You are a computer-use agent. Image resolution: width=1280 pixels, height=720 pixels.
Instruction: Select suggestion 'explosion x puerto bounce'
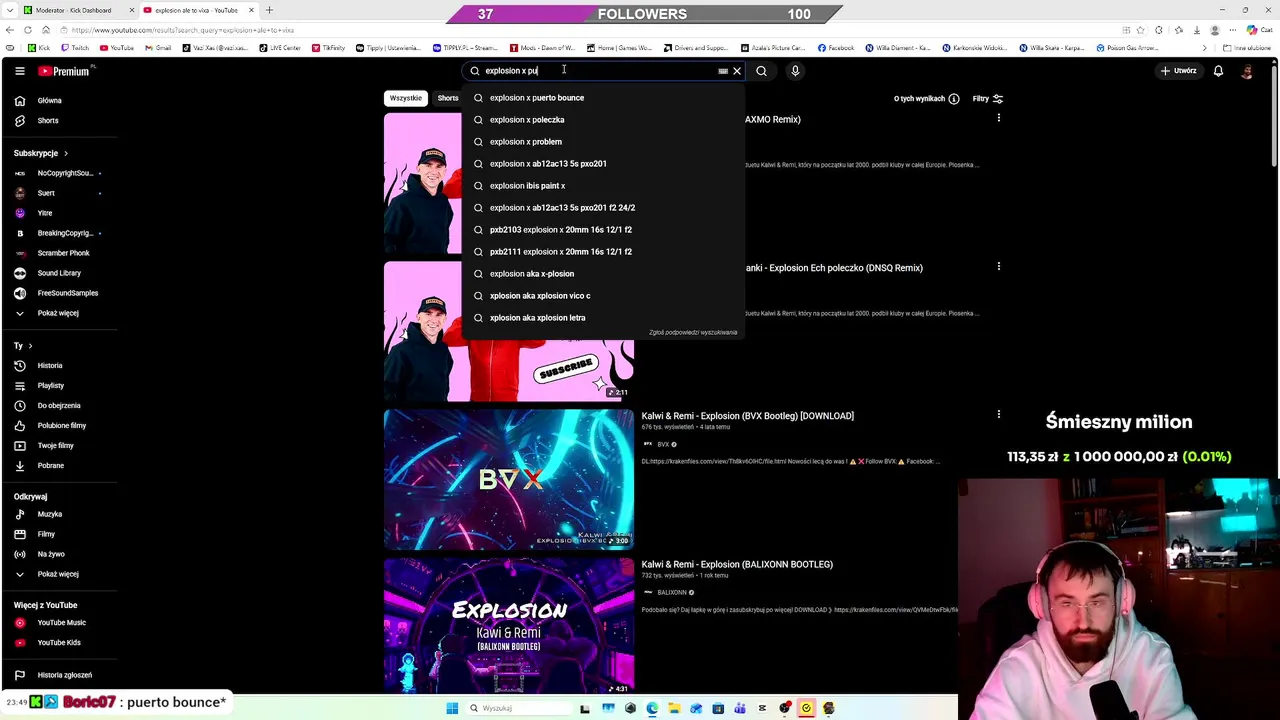click(x=604, y=98)
